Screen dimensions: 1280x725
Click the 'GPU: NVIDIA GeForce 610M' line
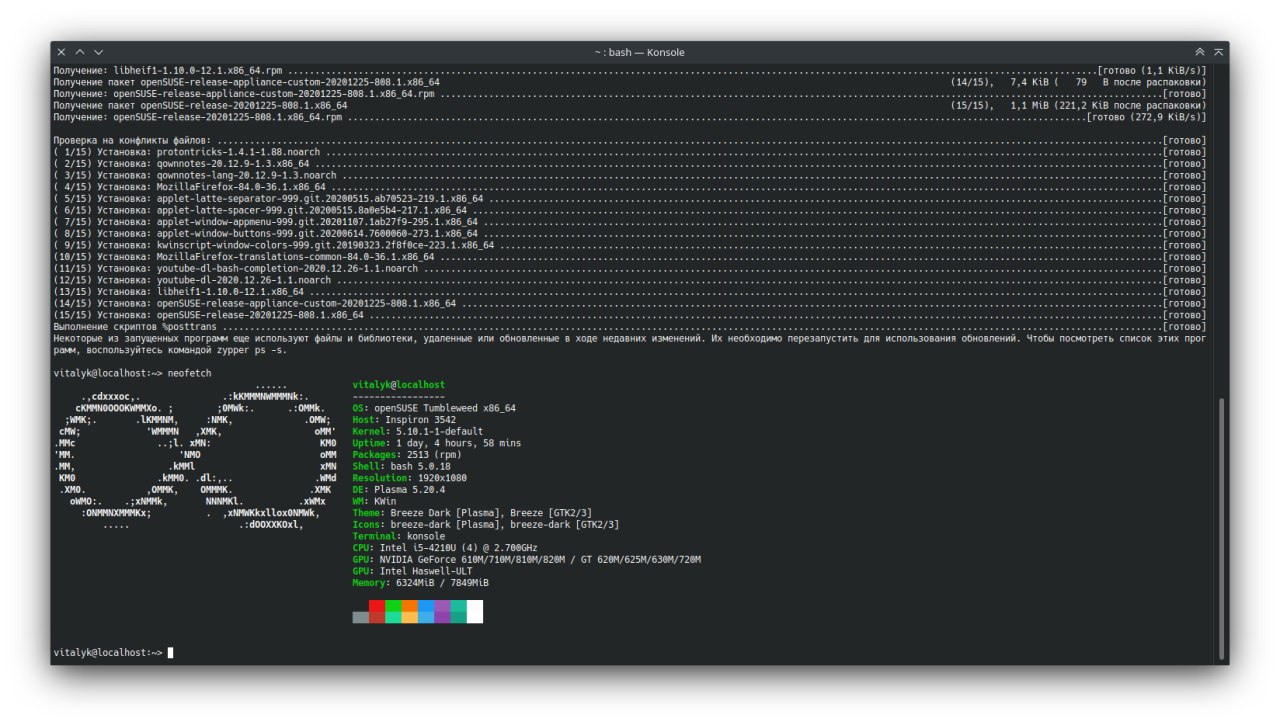tap(527, 559)
